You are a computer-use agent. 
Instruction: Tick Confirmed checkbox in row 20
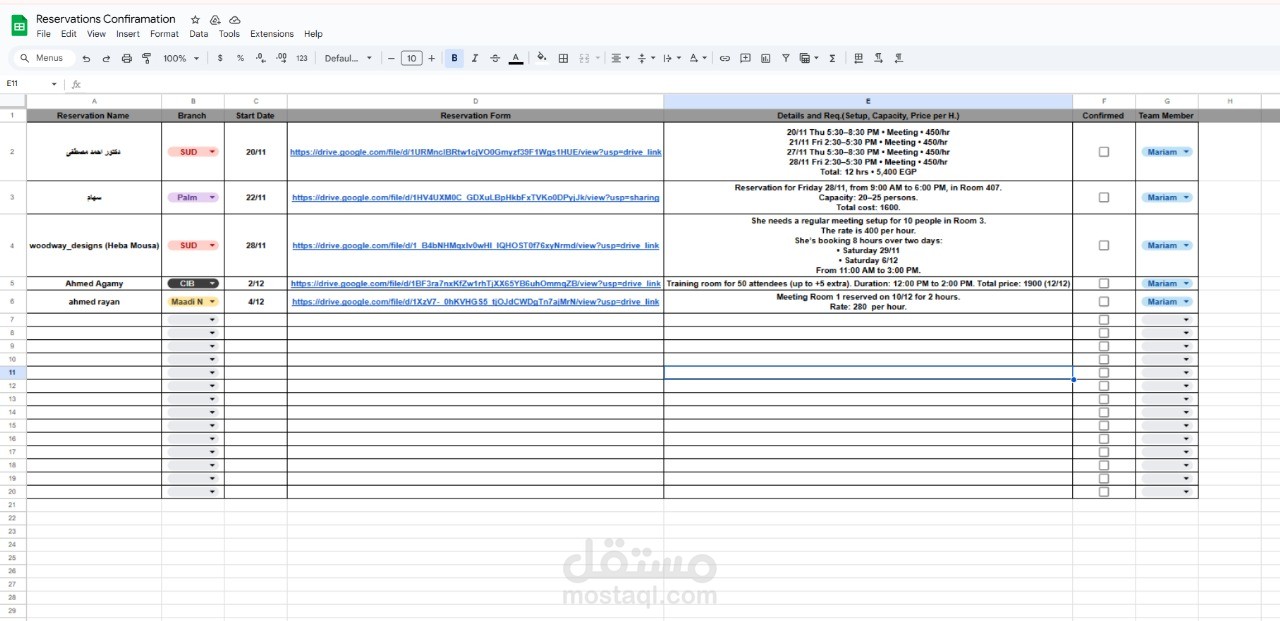point(1104,491)
